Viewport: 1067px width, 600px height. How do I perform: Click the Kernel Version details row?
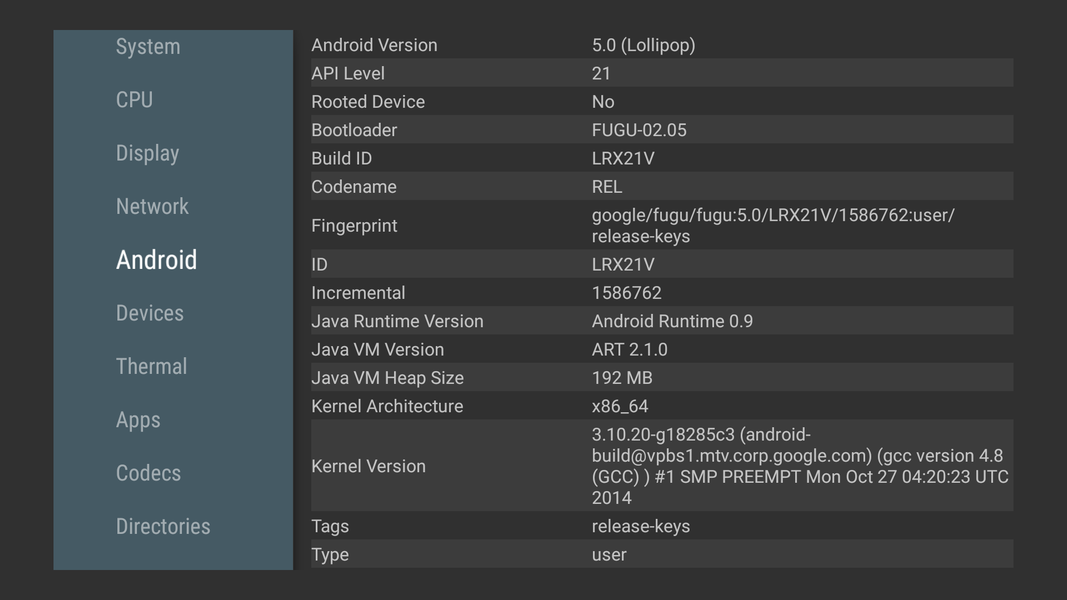pyautogui.click(x=660, y=466)
